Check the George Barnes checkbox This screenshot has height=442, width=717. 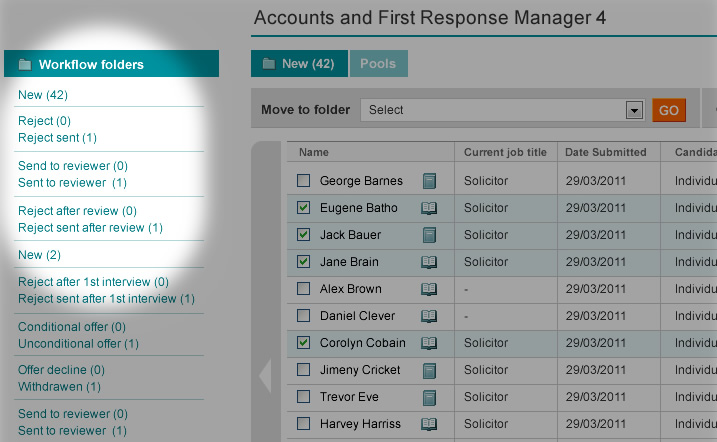[304, 181]
